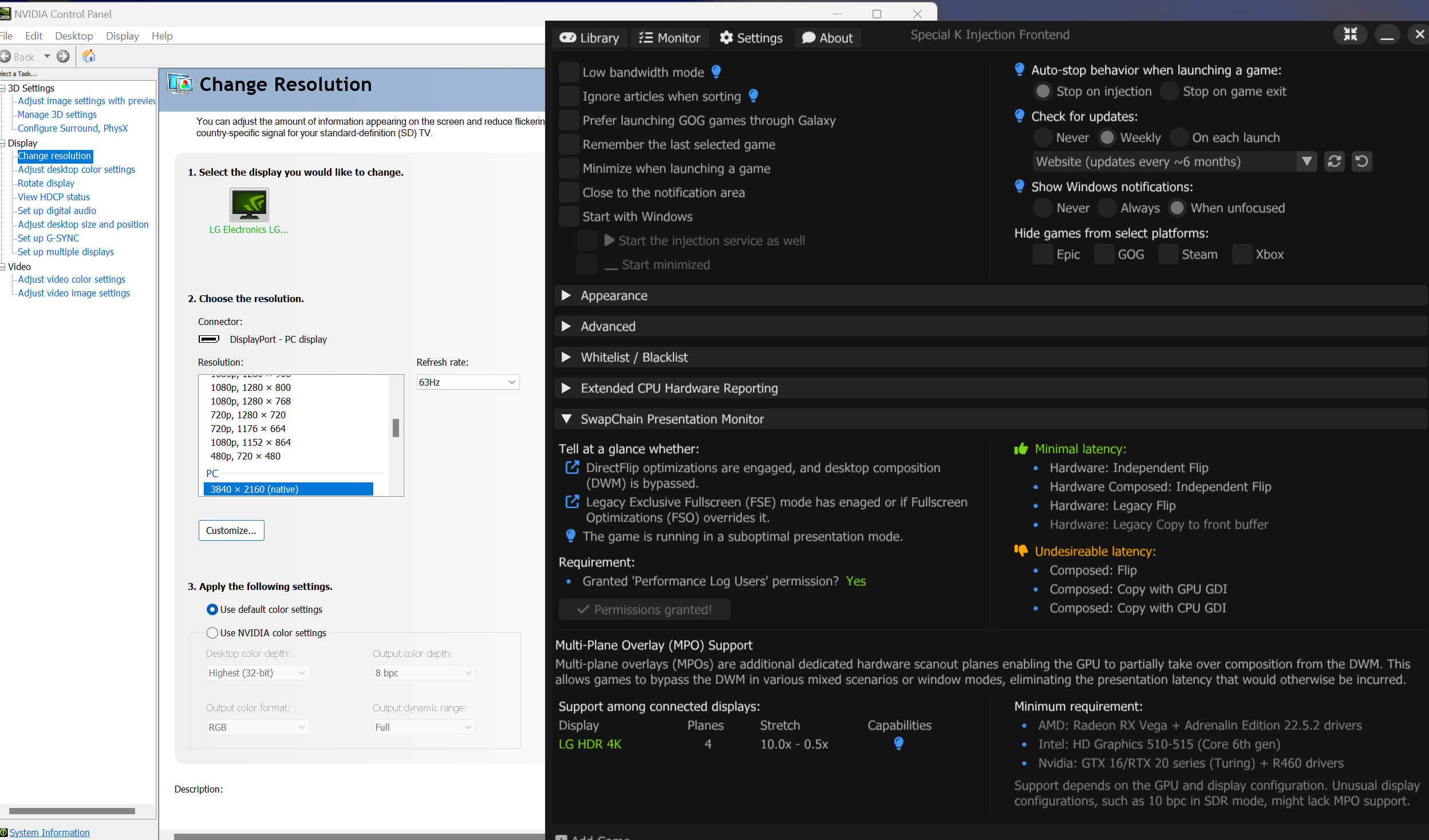
Task: Open the Desktop menu in NVIDIA Control Panel
Action: (74, 35)
